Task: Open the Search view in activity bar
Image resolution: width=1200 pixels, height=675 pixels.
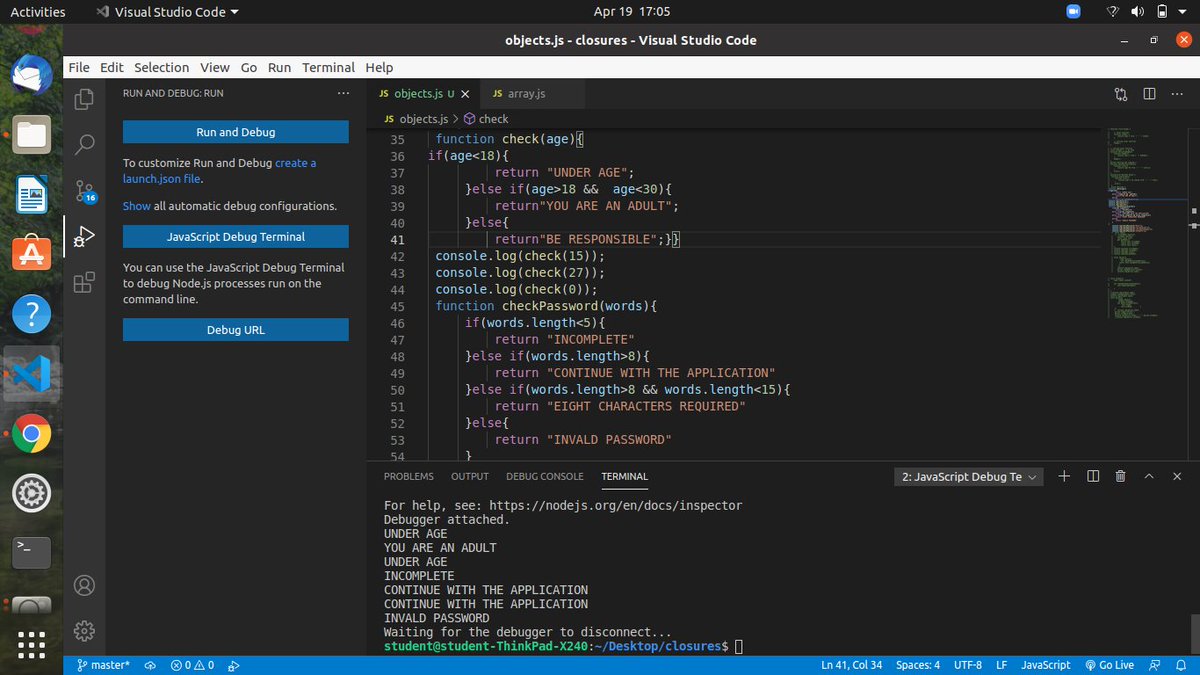Action: 85,145
